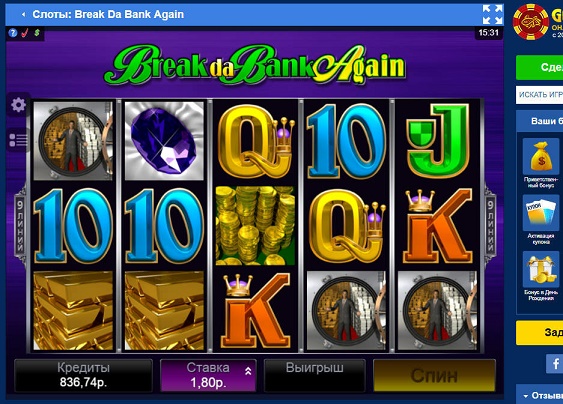Click the Спин button
The height and width of the screenshot is (404, 563).
pos(434,376)
